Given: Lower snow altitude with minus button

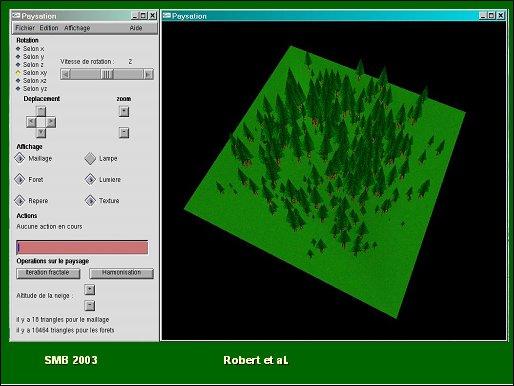Looking at the screenshot, I should 90,305.
